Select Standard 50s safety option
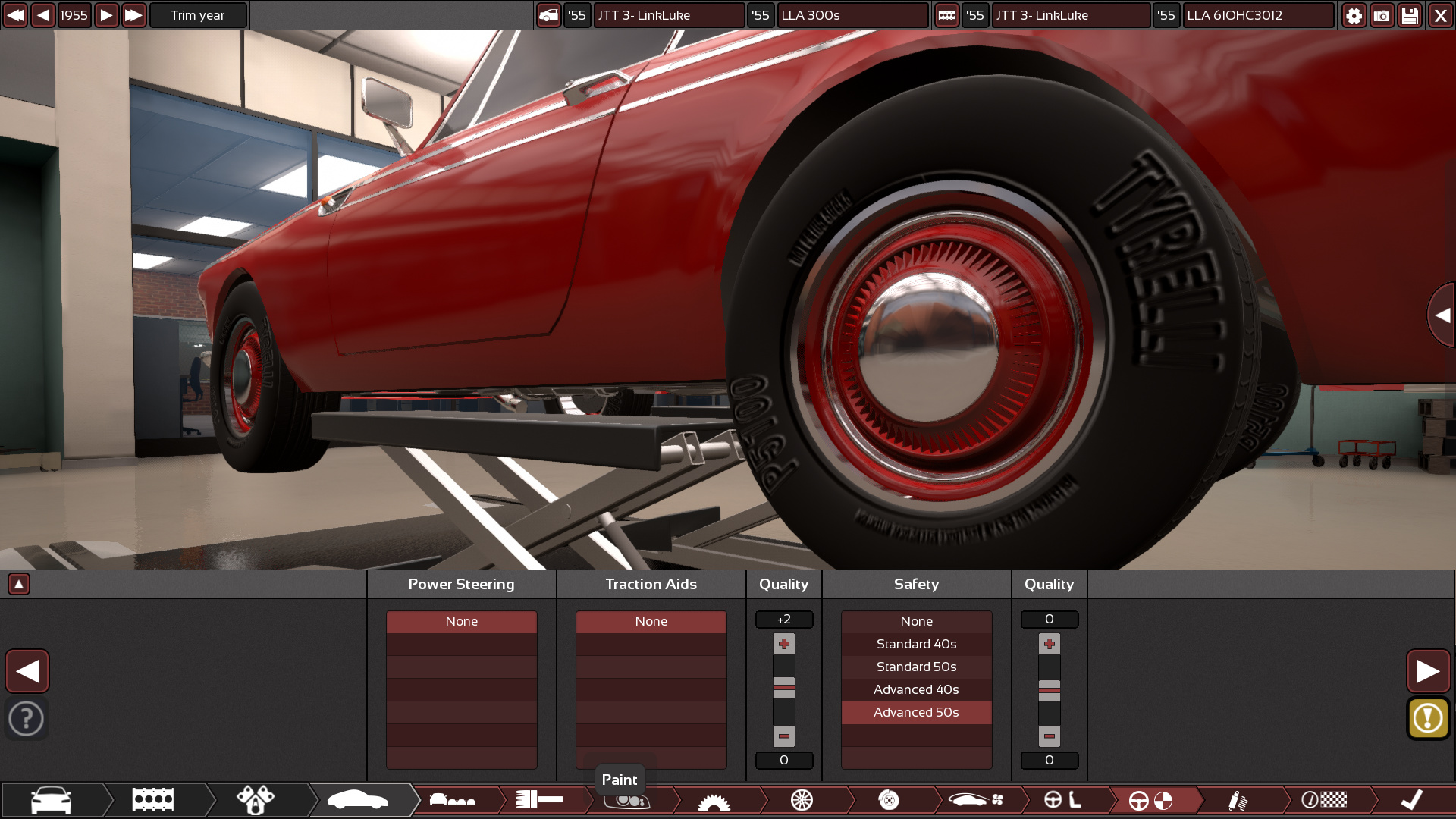This screenshot has width=1456, height=819. (916, 667)
